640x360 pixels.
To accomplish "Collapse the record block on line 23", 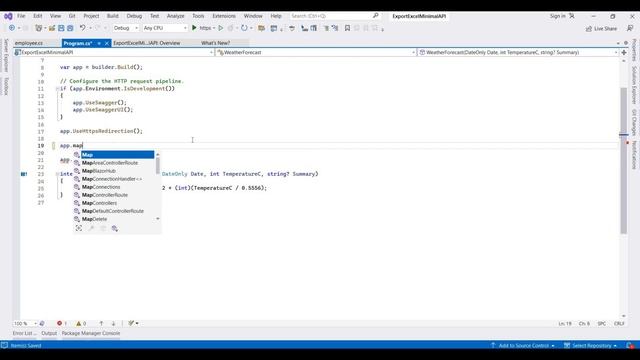I will (57, 174).
